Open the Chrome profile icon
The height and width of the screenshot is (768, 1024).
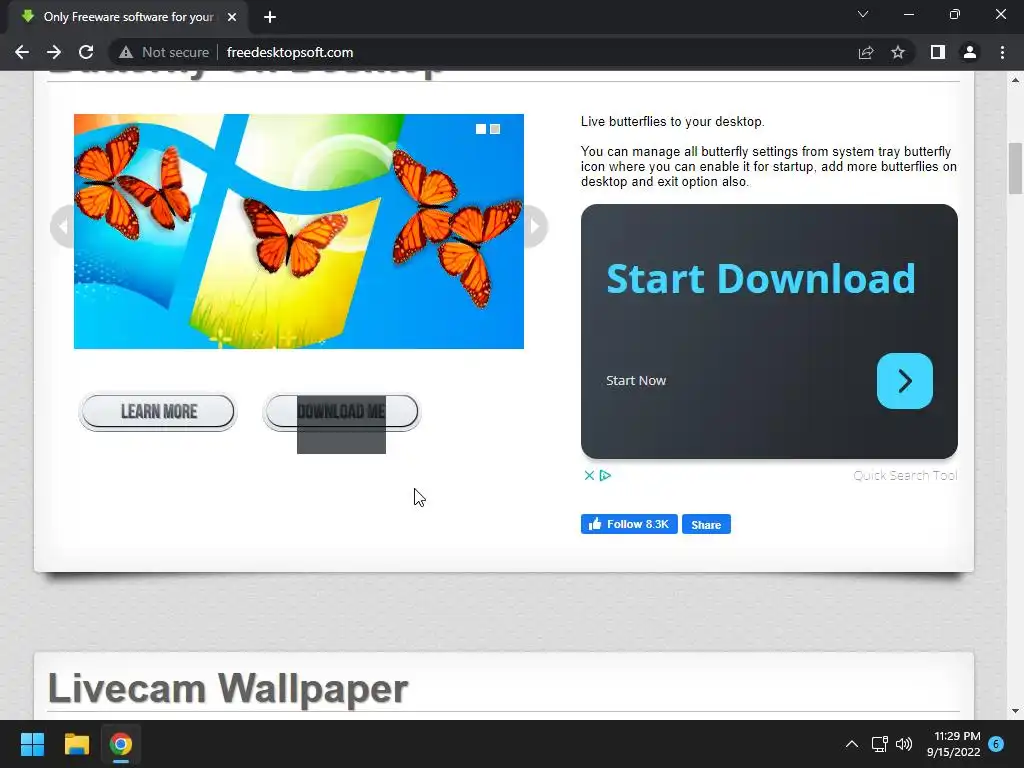(x=970, y=52)
